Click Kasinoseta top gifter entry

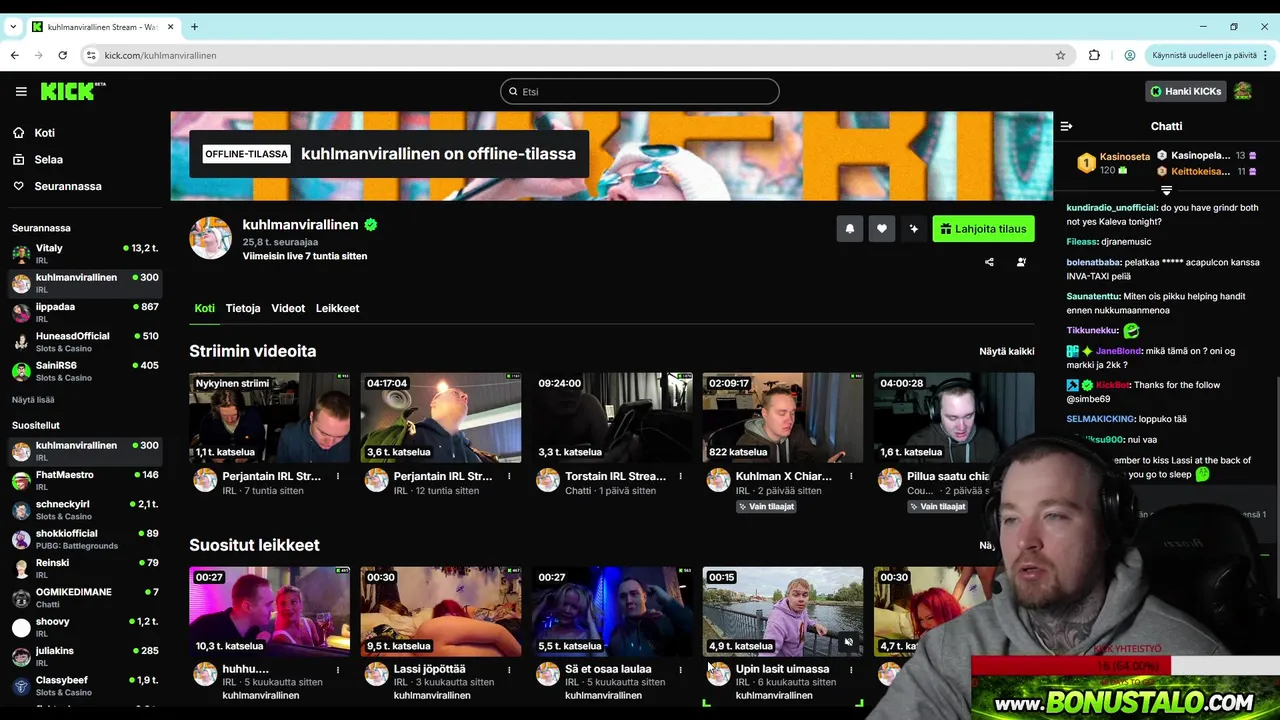1112,163
